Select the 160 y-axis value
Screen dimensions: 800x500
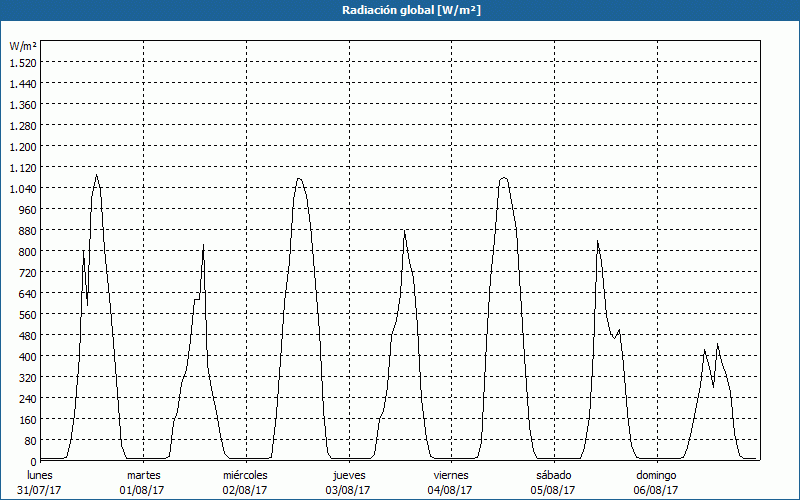point(28,420)
